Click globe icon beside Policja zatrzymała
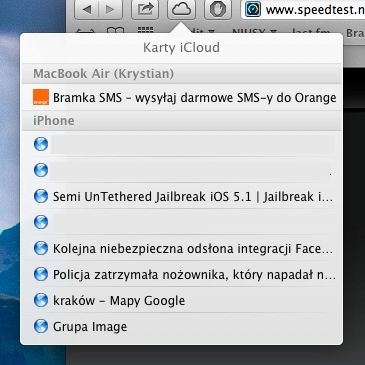The width and height of the screenshot is (365, 365). click(x=41, y=274)
